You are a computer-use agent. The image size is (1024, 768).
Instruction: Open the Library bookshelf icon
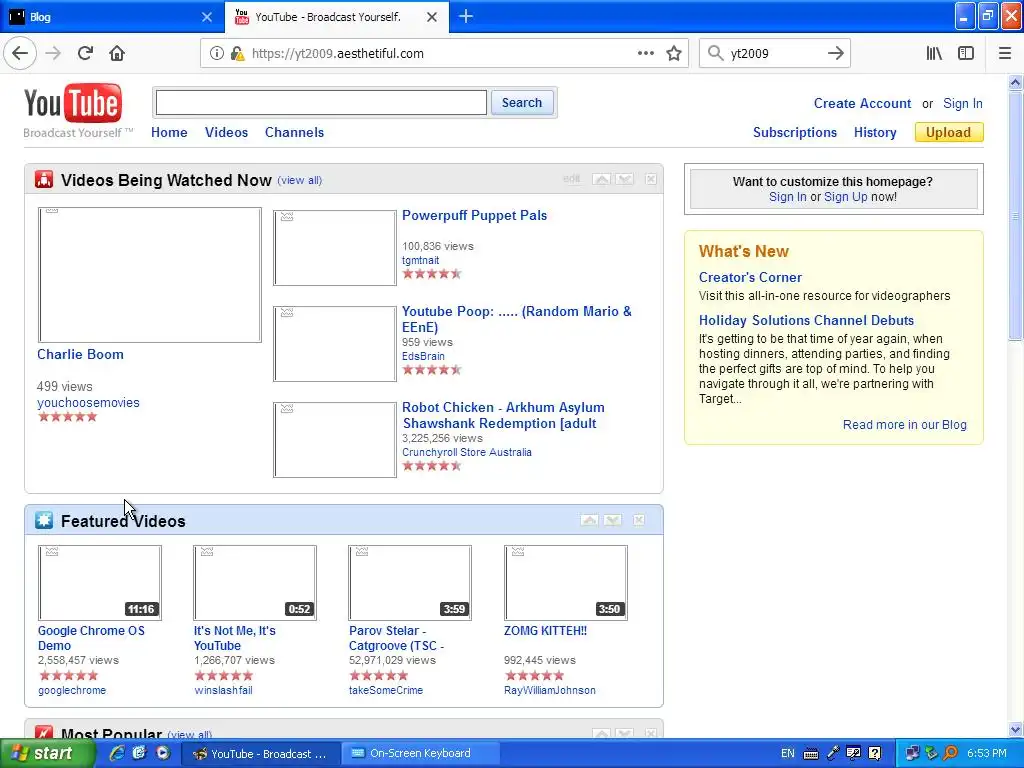[x=934, y=54]
